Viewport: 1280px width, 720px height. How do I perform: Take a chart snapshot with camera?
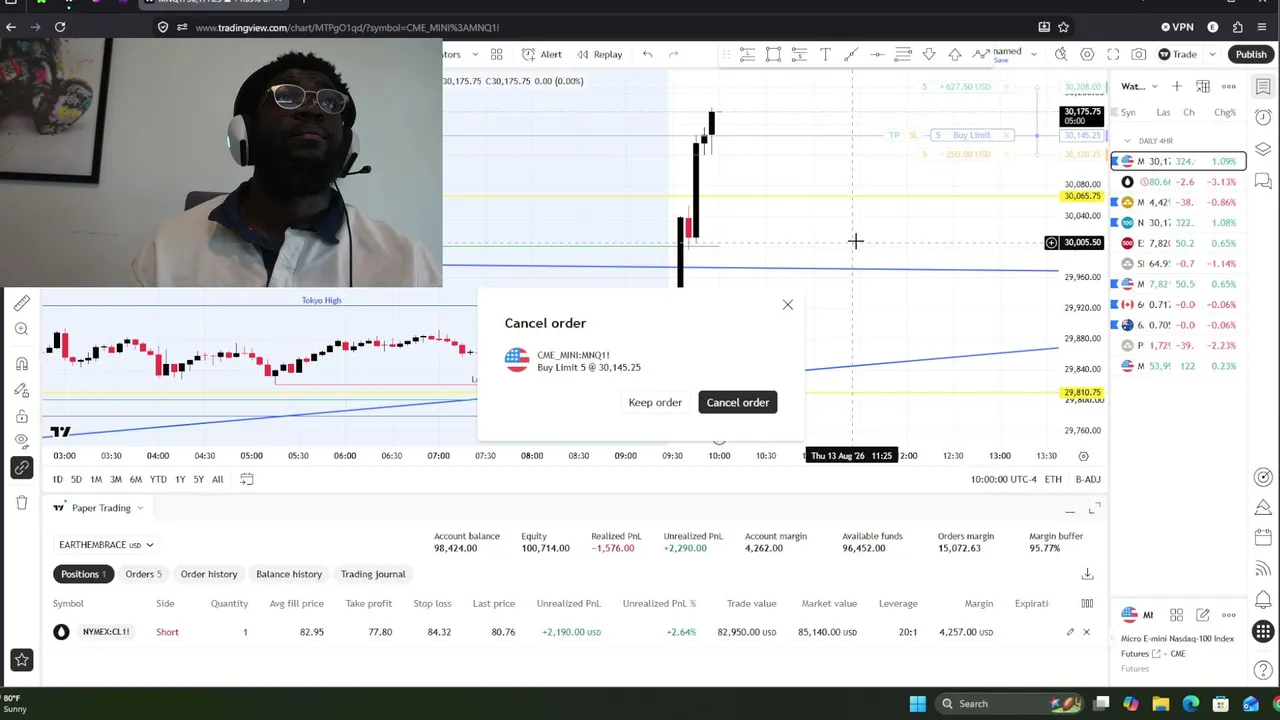click(x=1139, y=54)
